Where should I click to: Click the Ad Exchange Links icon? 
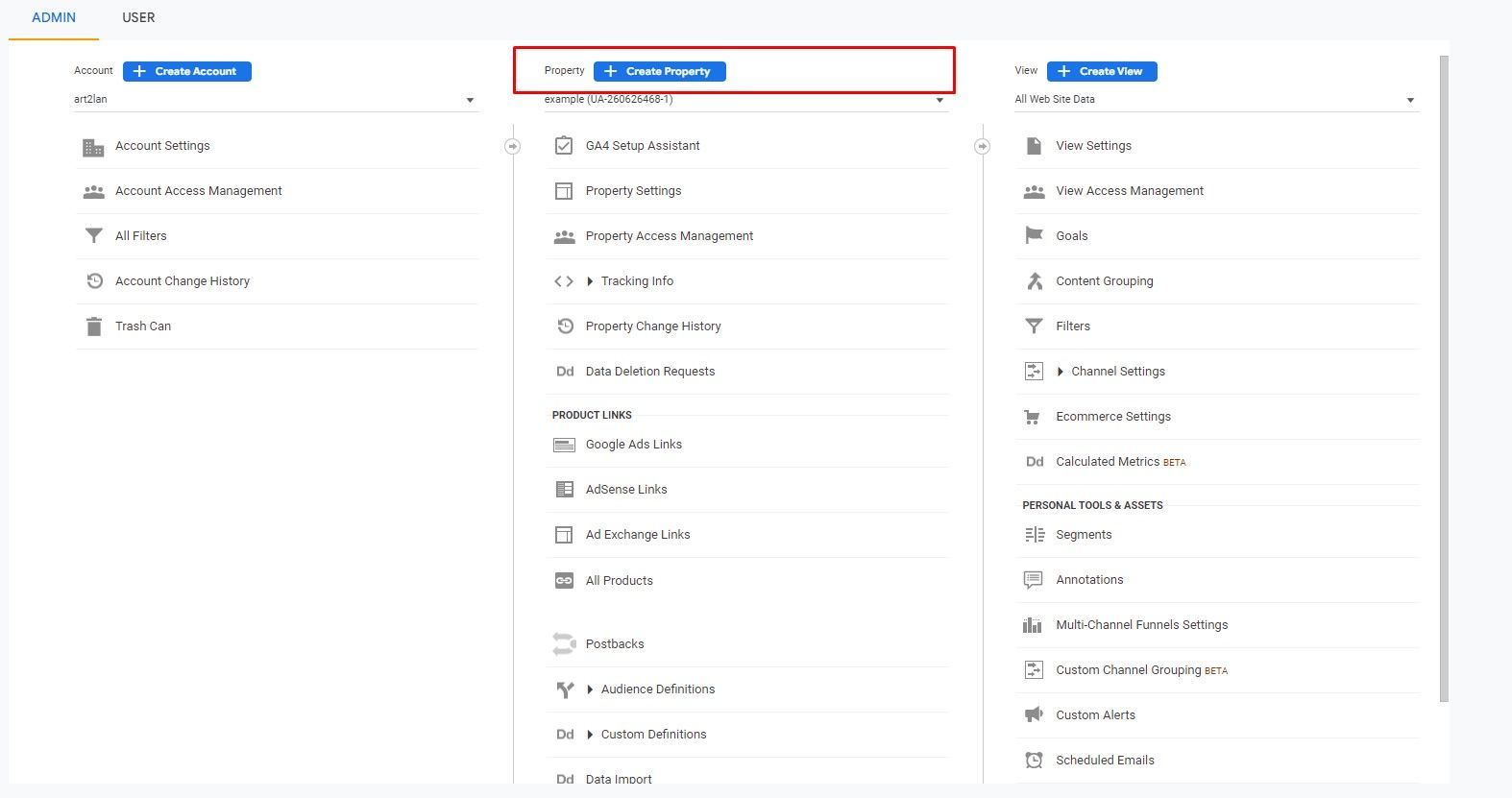click(x=564, y=535)
